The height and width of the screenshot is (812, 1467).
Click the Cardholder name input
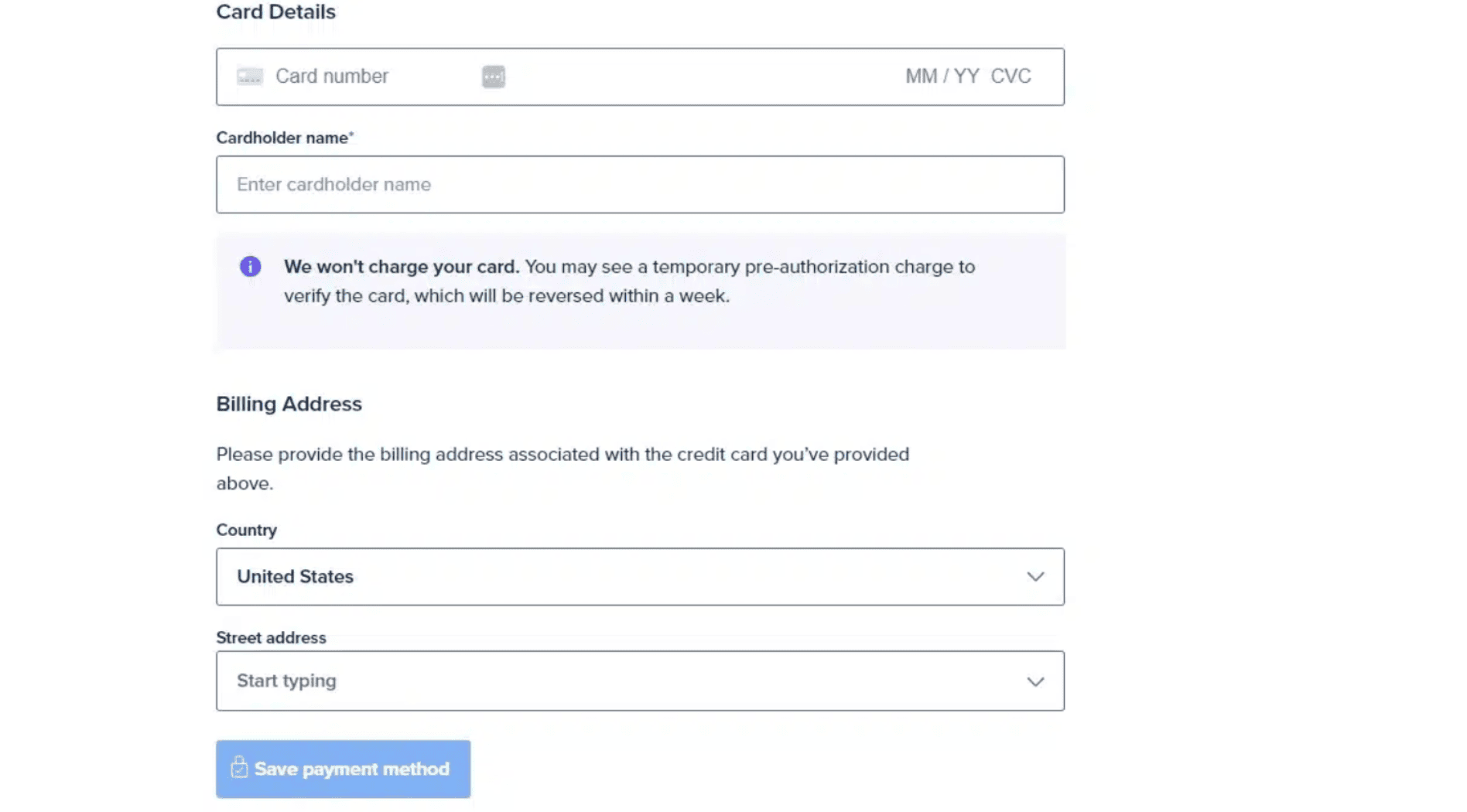[x=640, y=185]
